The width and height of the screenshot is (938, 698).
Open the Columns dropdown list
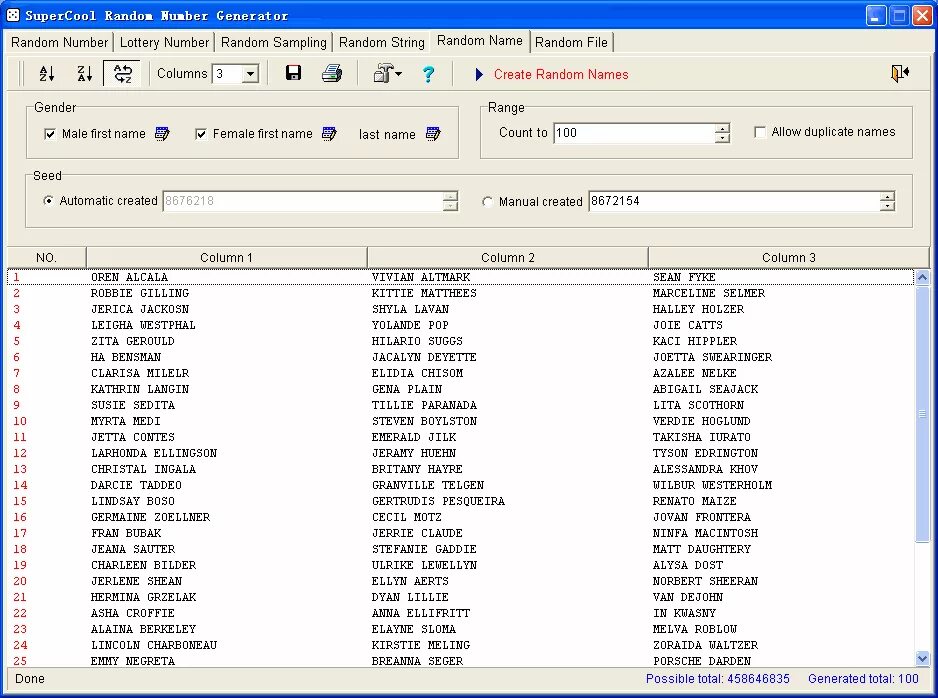tap(251, 74)
